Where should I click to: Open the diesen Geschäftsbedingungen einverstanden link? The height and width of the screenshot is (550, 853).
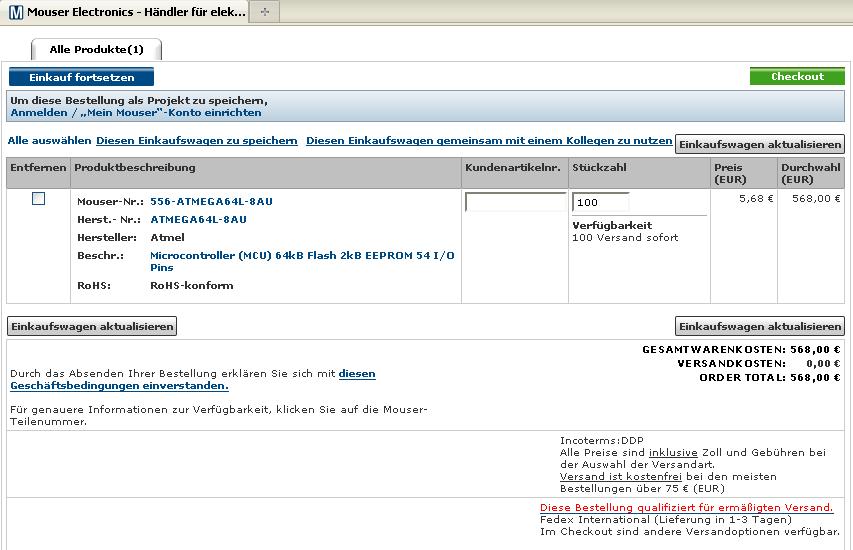tap(193, 380)
